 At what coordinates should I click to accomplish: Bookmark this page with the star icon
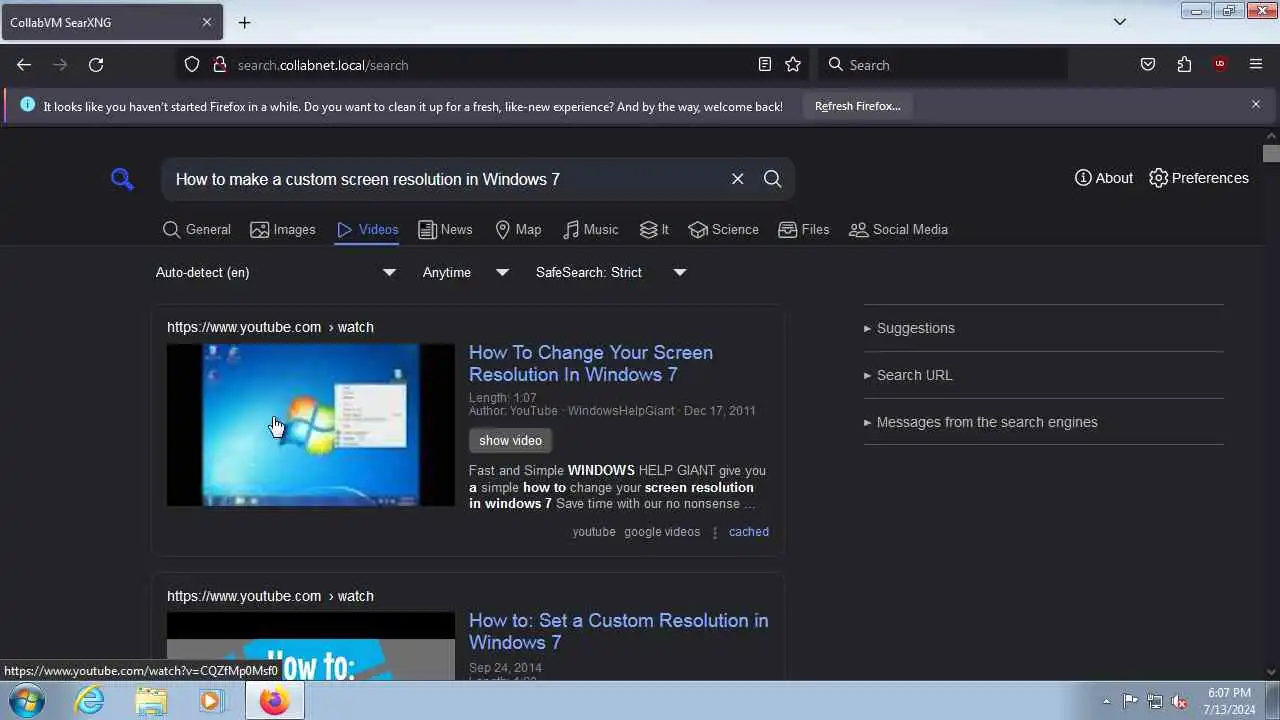(x=793, y=65)
